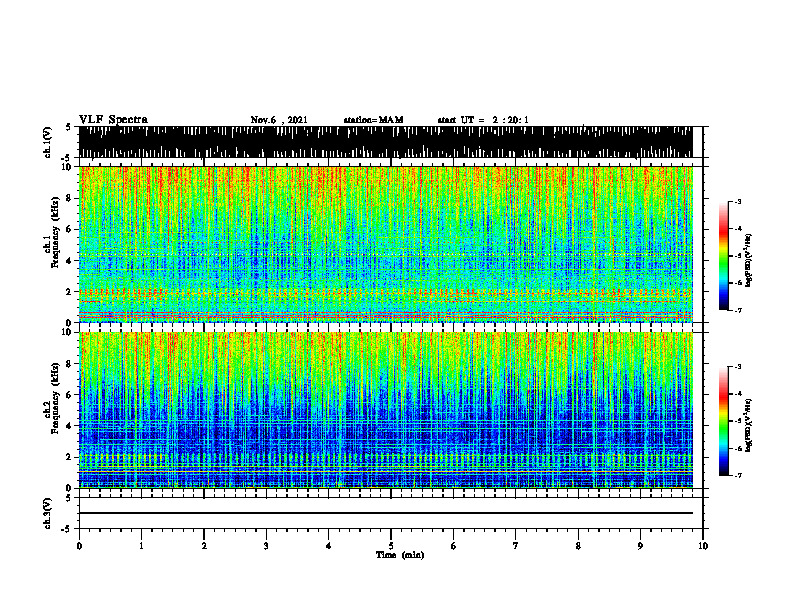
Task: Click time axis tick label '8'
Action: coord(578,546)
